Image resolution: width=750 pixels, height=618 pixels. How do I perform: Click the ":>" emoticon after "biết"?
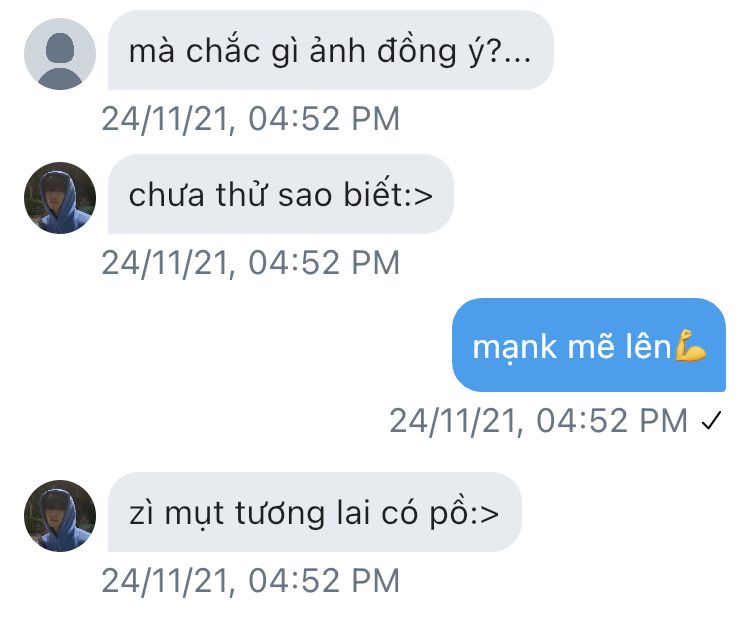point(419,196)
